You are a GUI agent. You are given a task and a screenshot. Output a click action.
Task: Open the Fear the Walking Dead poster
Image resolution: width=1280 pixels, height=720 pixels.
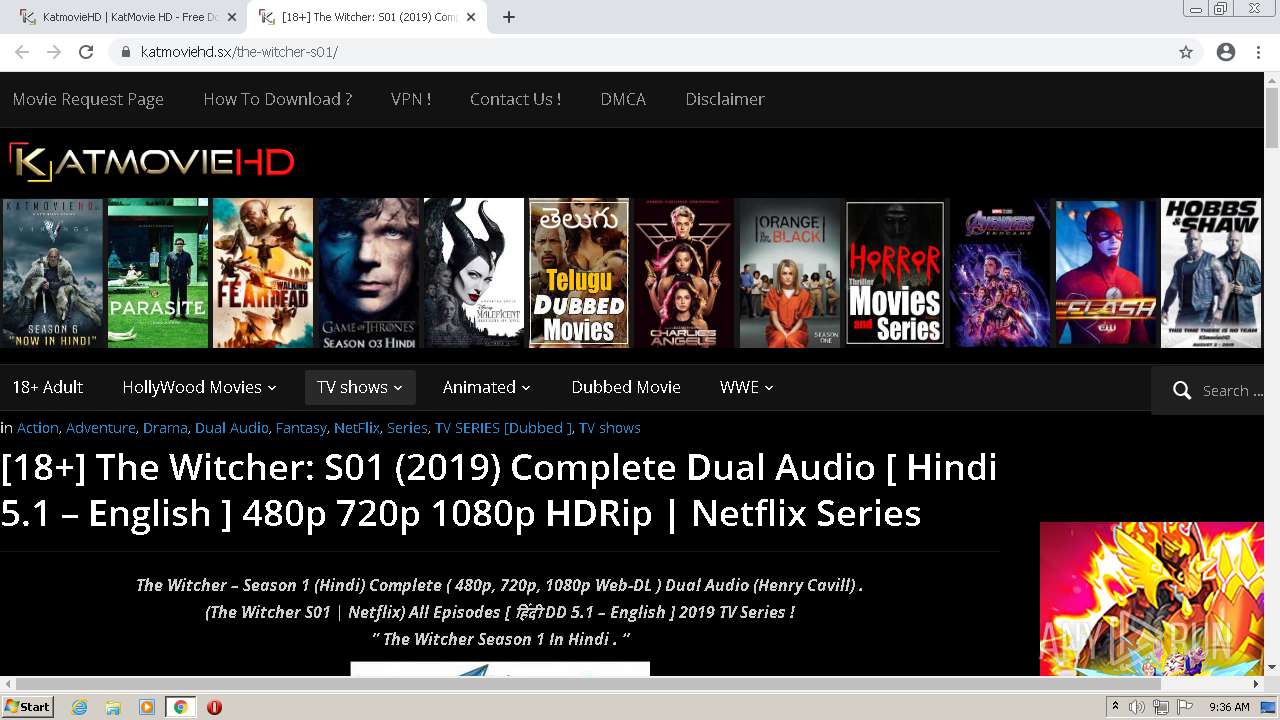point(263,273)
